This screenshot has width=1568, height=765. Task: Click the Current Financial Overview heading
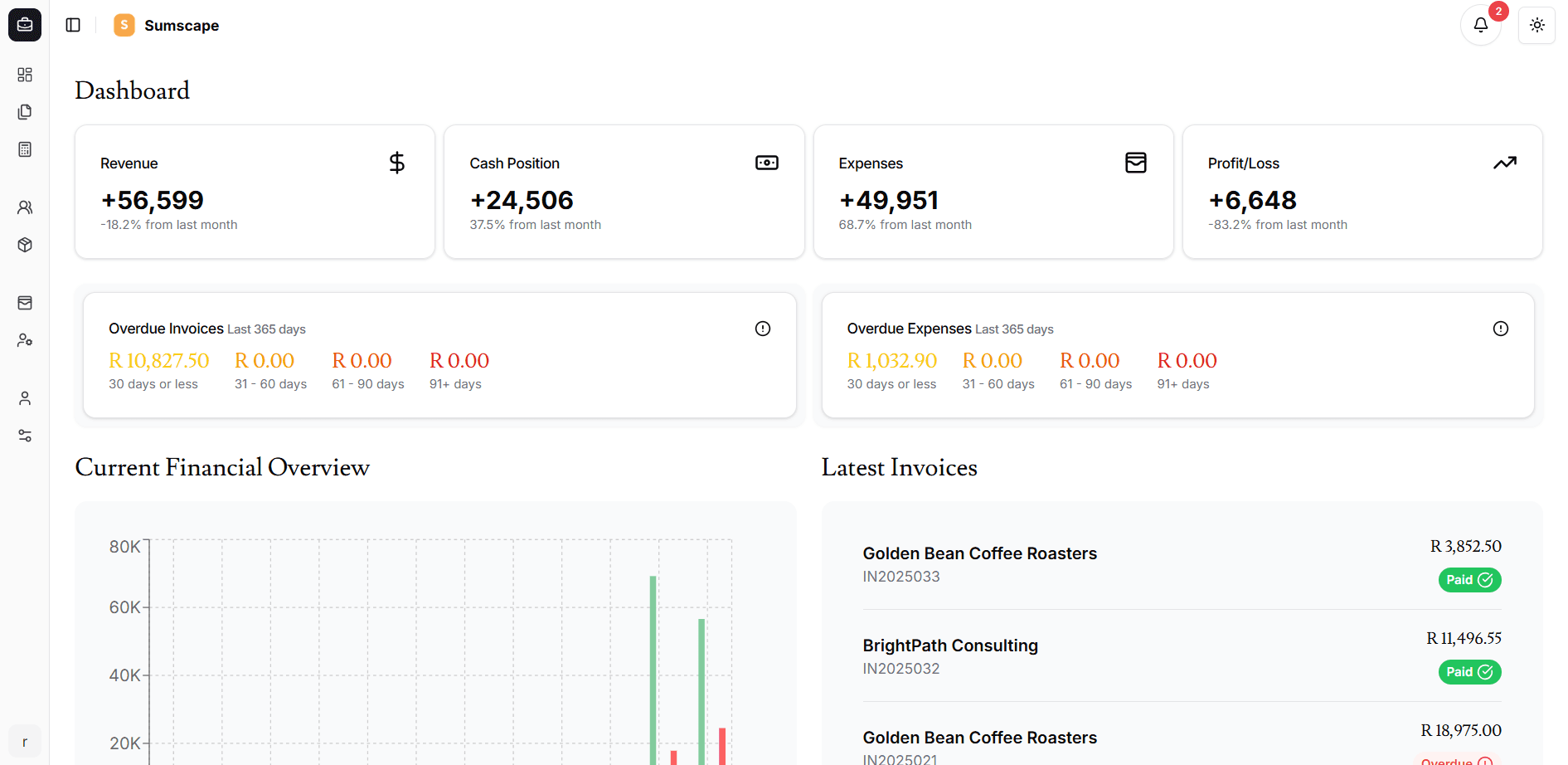[222, 467]
